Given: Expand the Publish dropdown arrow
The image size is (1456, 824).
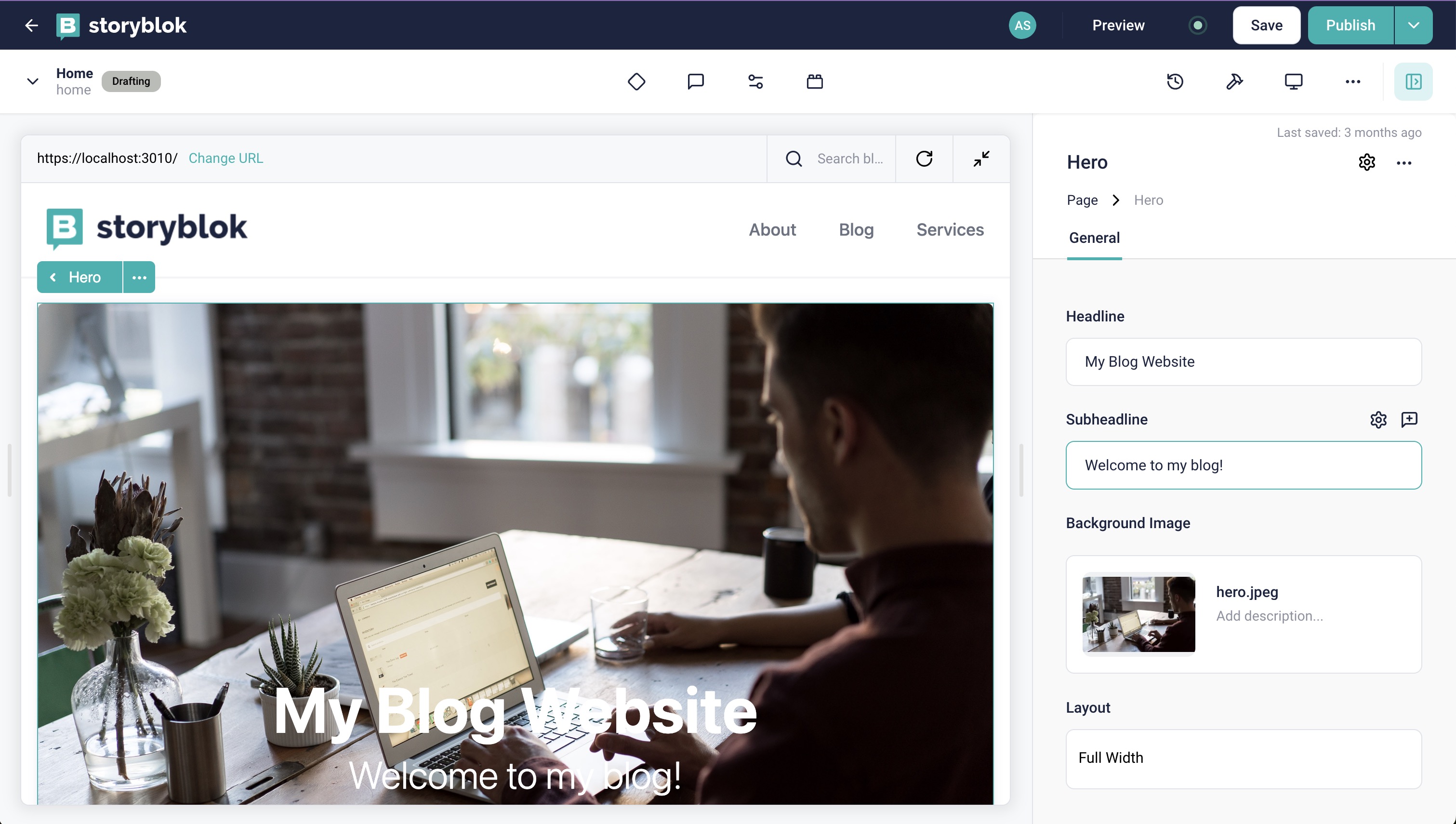Looking at the screenshot, I should [x=1413, y=26].
